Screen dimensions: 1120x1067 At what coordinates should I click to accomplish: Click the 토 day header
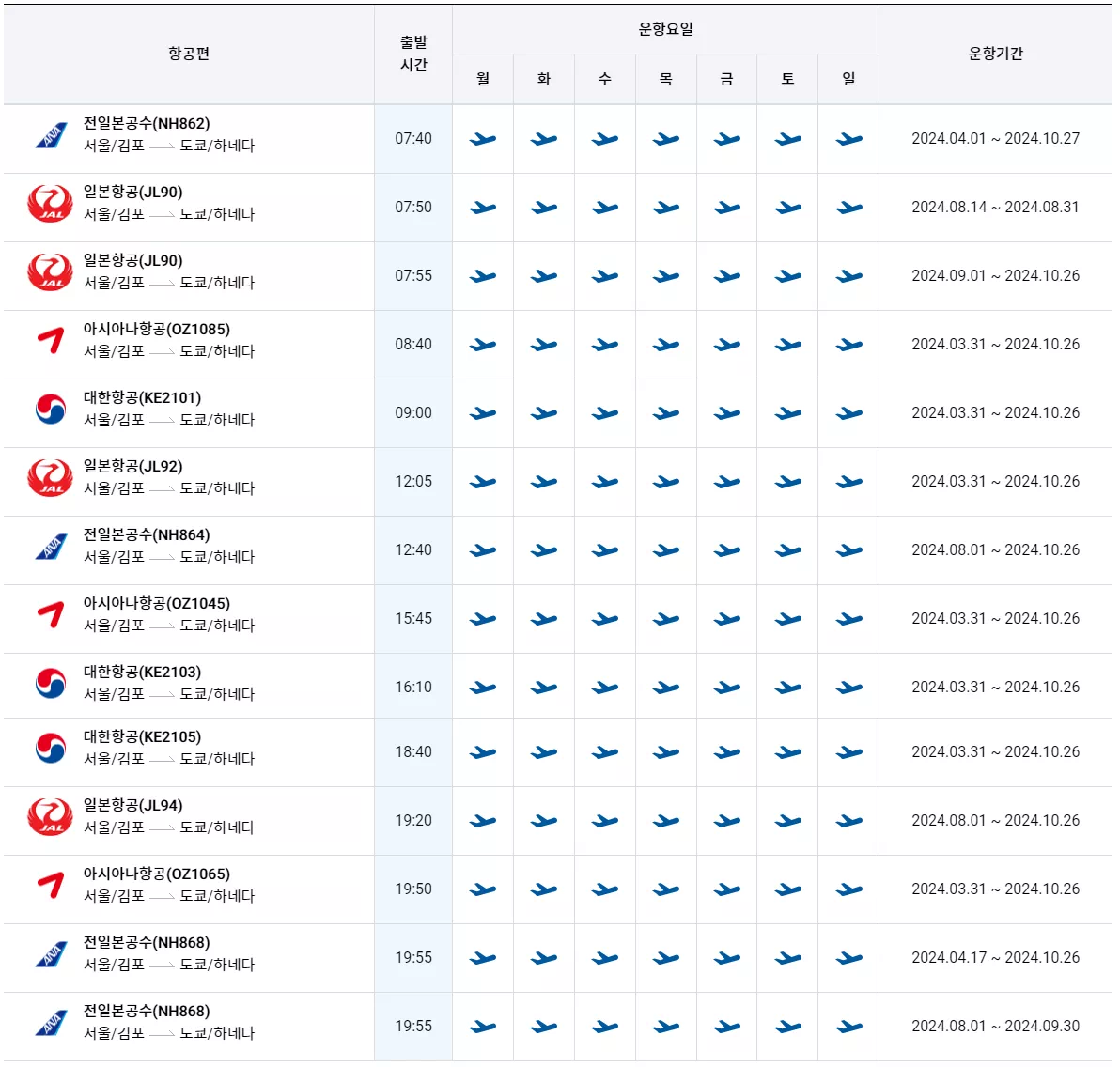tap(788, 79)
